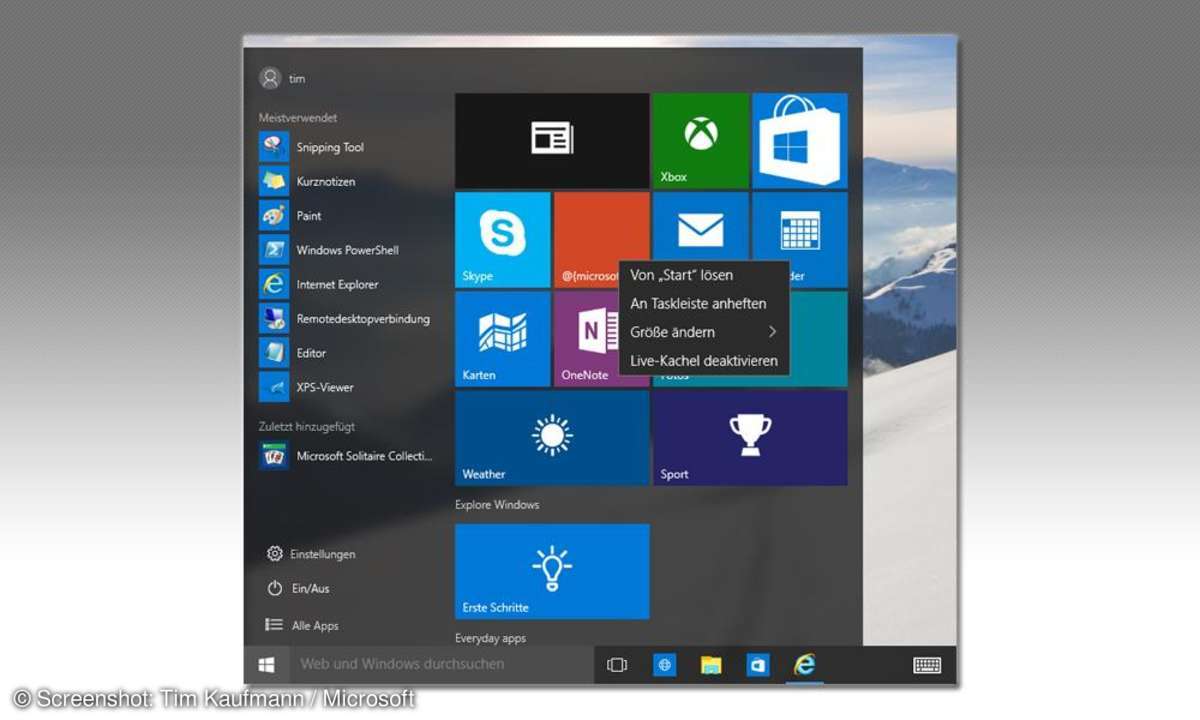1200x720 pixels.
Task: Click the Ein/Aus power button
Action: (x=298, y=588)
